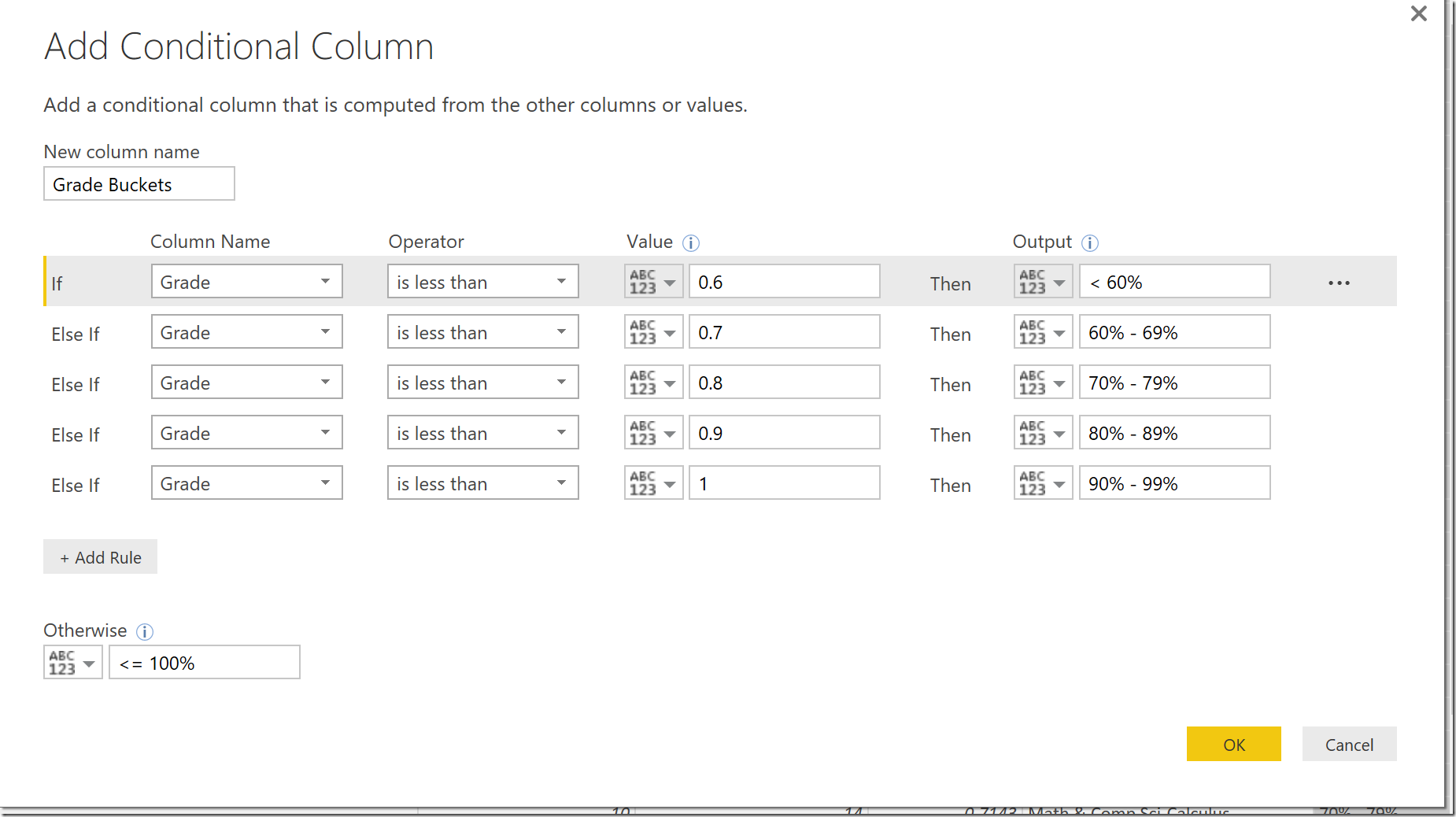Close the Add Conditional Column dialog
1456x817 pixels.
[1418, 14]
